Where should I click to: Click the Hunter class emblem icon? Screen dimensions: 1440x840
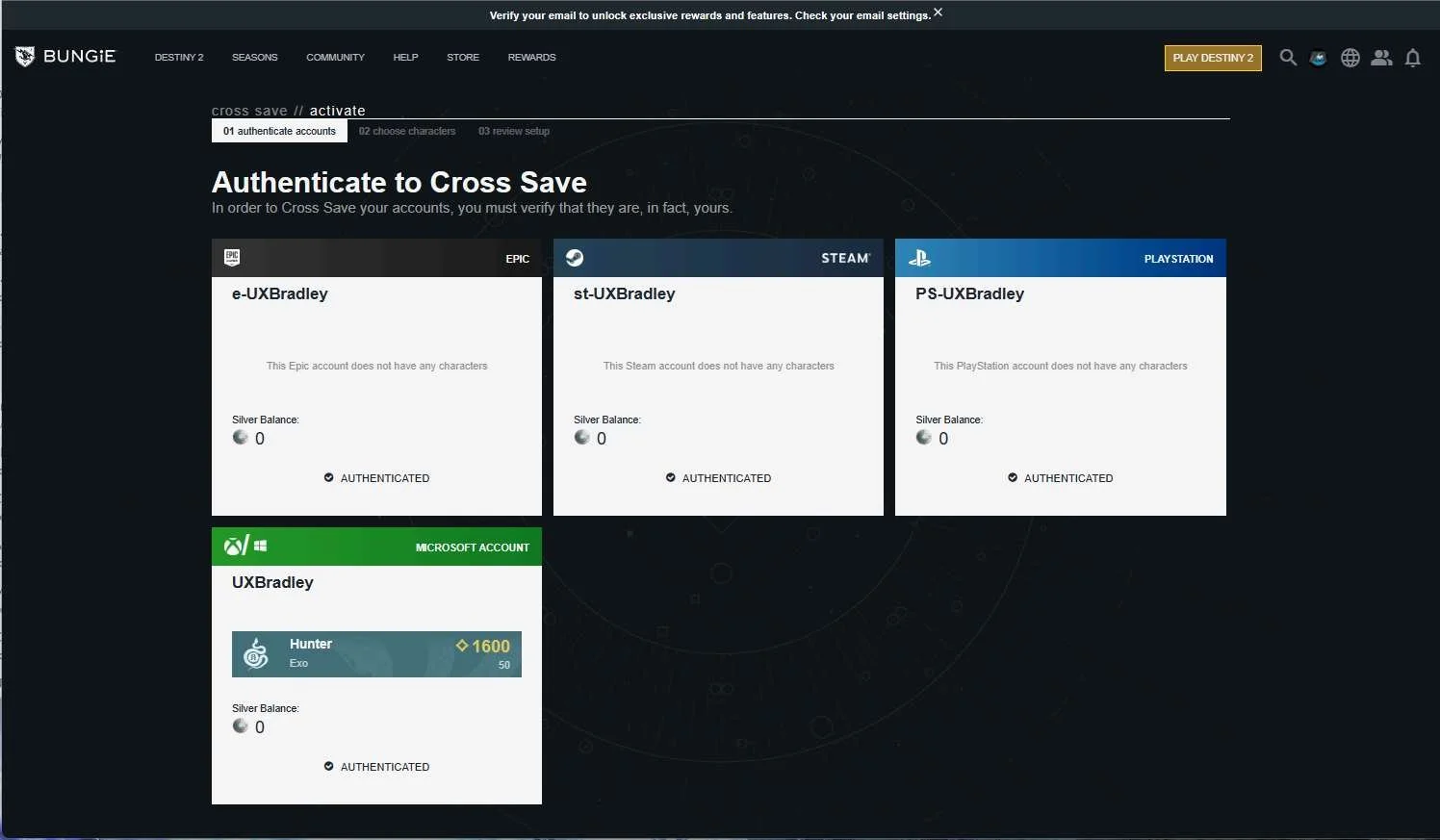coord(255,654)
